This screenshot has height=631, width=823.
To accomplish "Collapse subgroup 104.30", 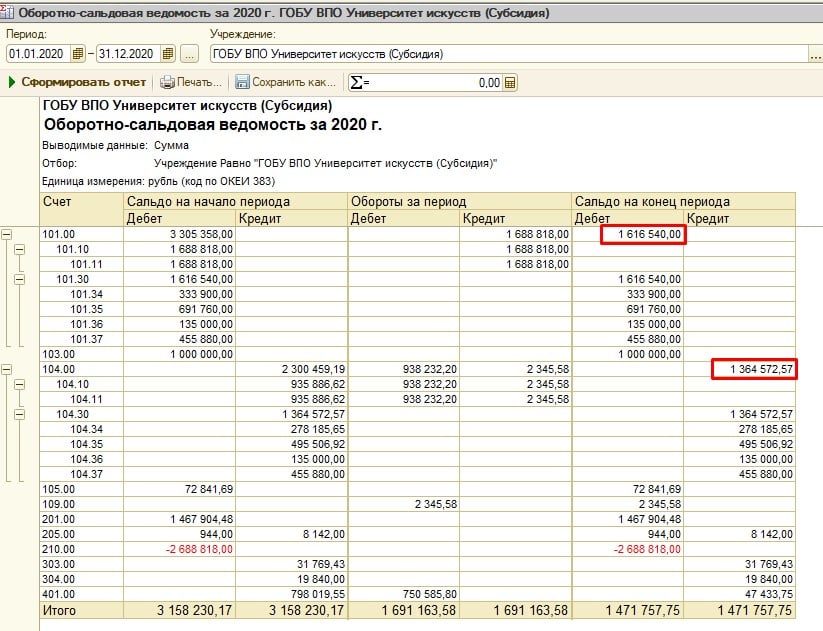I will point(21,413).
